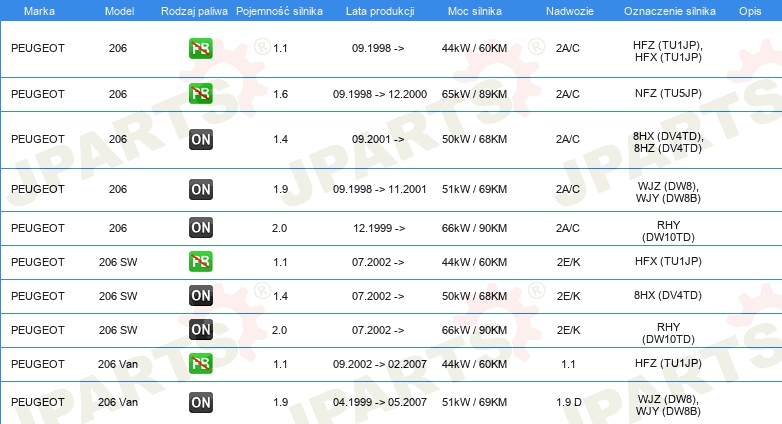Click 206 Van model in the 1.9 diesel row
The image size is (782, 424).
coord(118,402)
